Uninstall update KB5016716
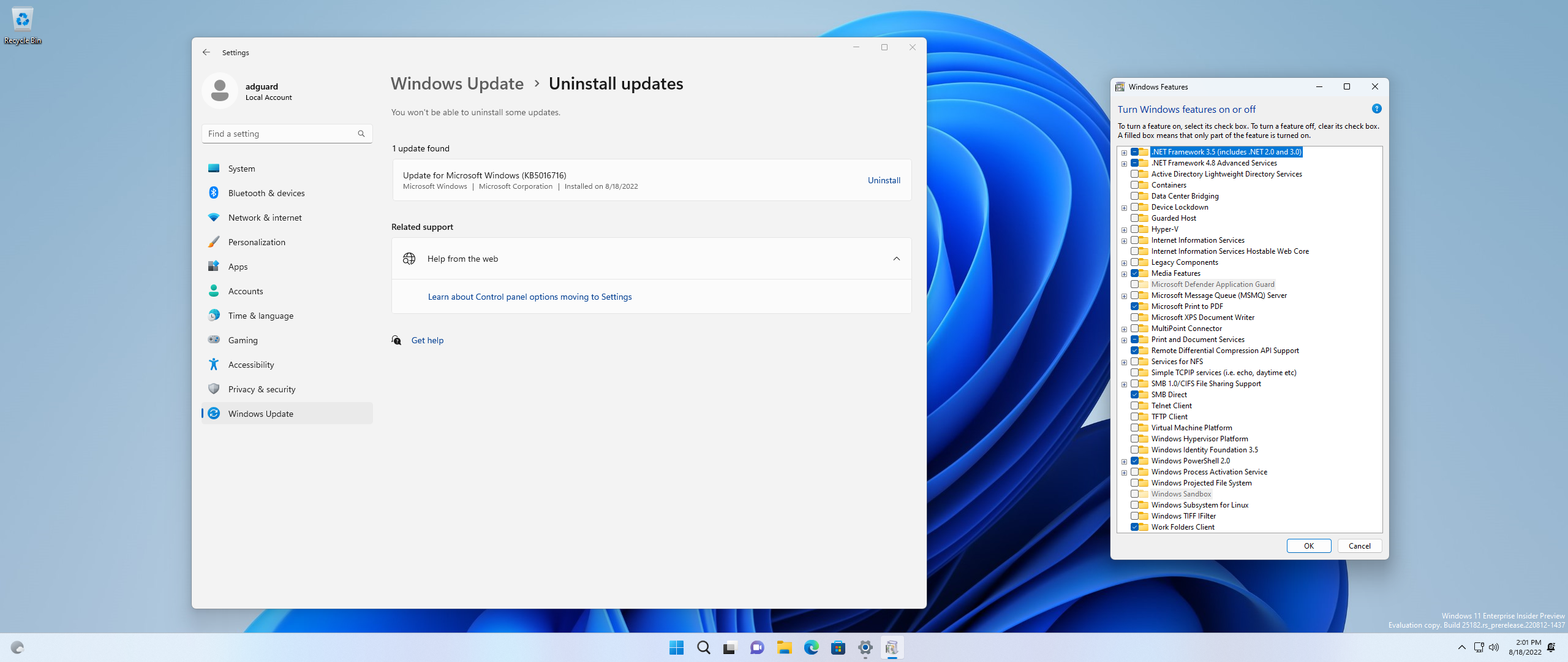 (884, 180)
